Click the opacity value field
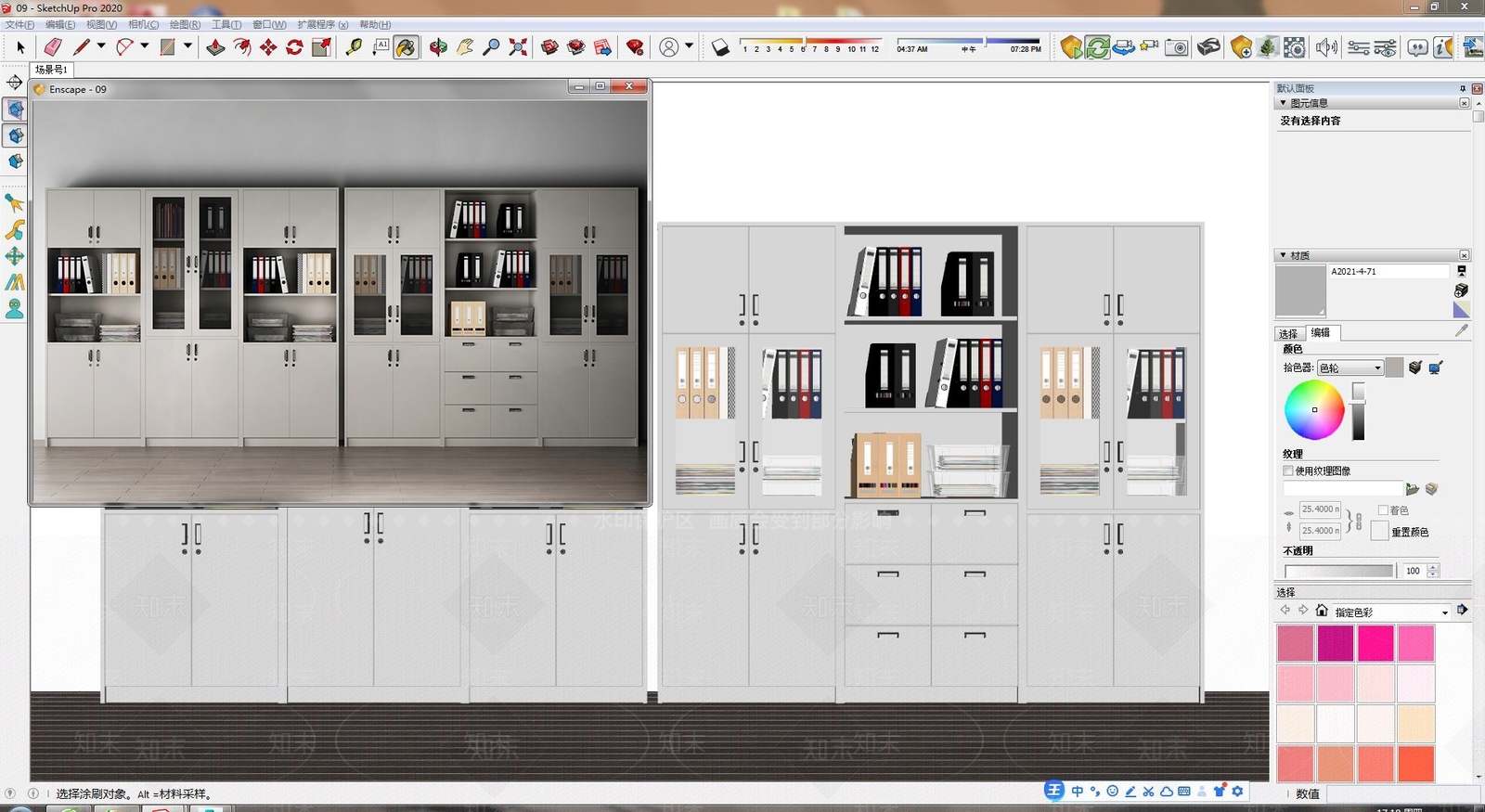 coord(1414,571)
